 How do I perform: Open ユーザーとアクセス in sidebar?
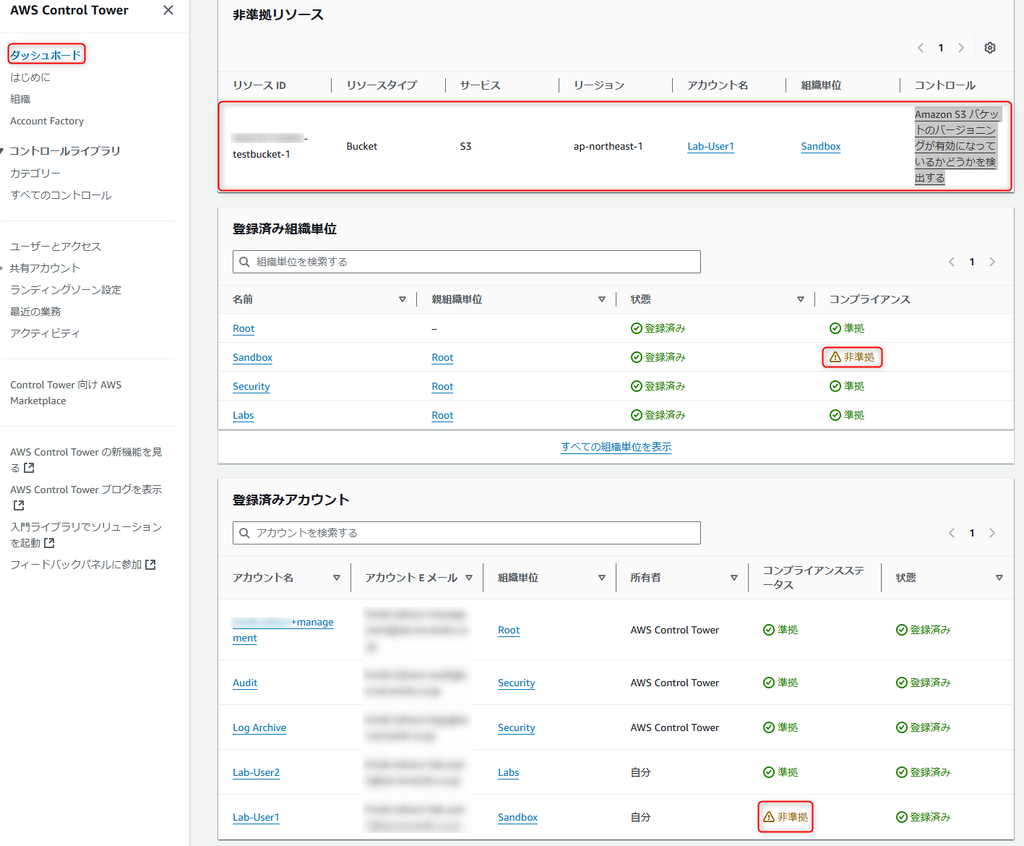tap(56, 246)
